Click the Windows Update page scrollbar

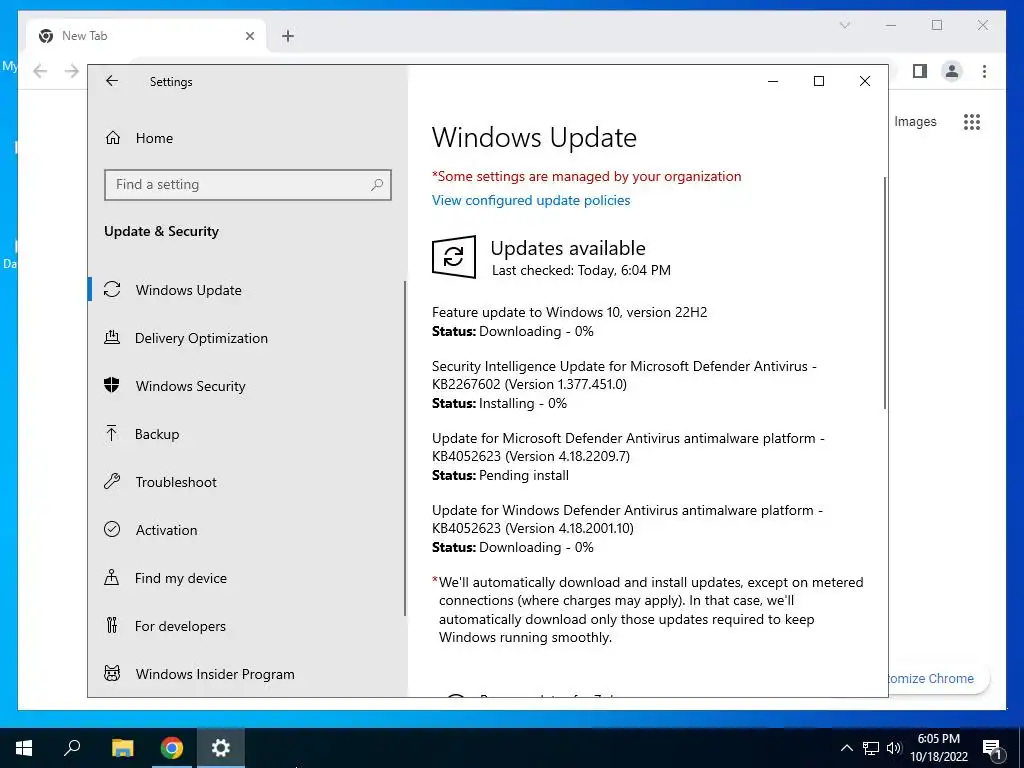[x=885, y=293]
